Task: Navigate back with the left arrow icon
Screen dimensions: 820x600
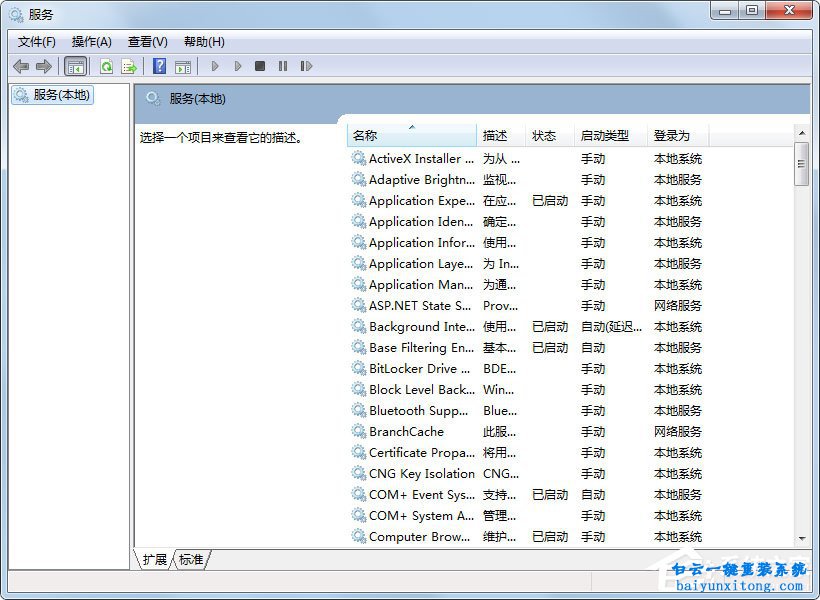Action: click(x=21, y=66)
